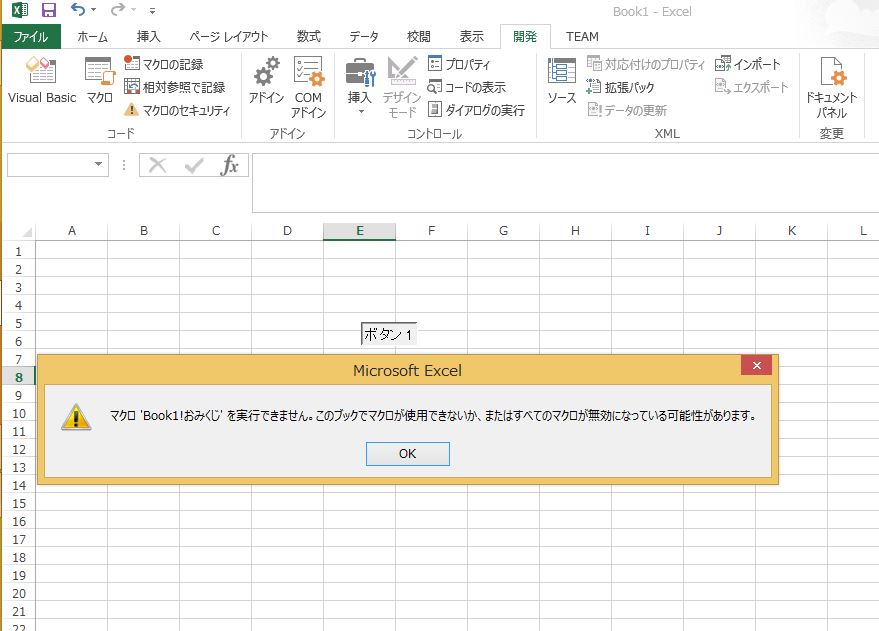
Task: Confirm the formula bar entry (checkmark)
Action: click(194, 165)
